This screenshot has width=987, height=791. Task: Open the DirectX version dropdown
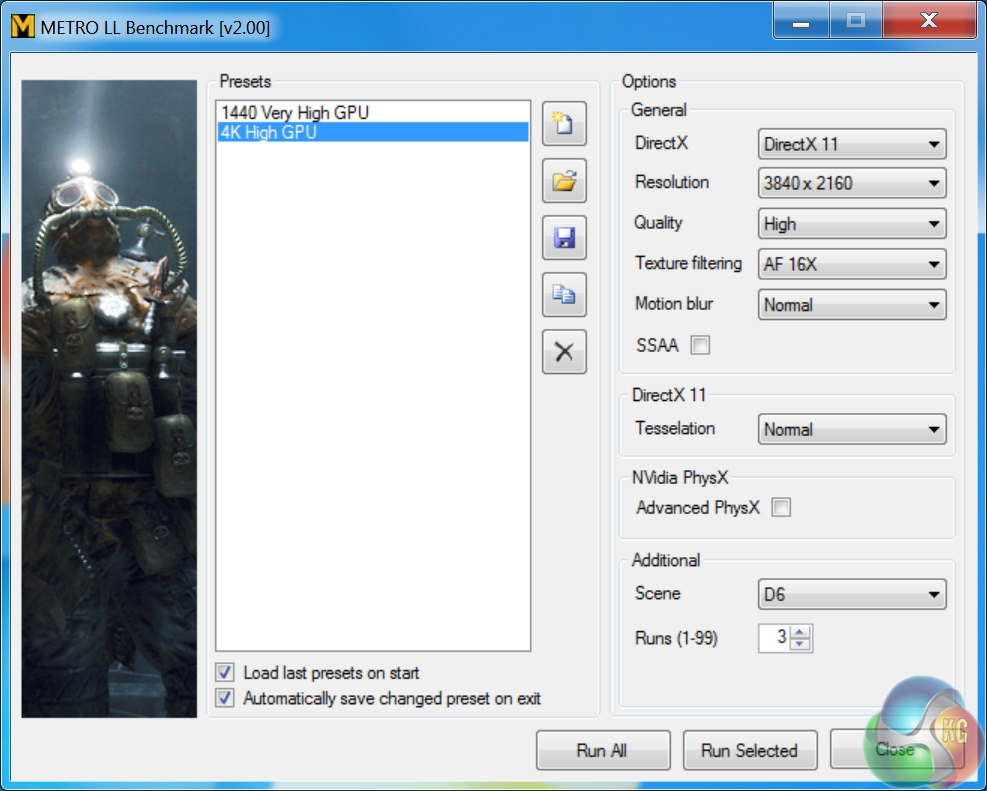852,144
